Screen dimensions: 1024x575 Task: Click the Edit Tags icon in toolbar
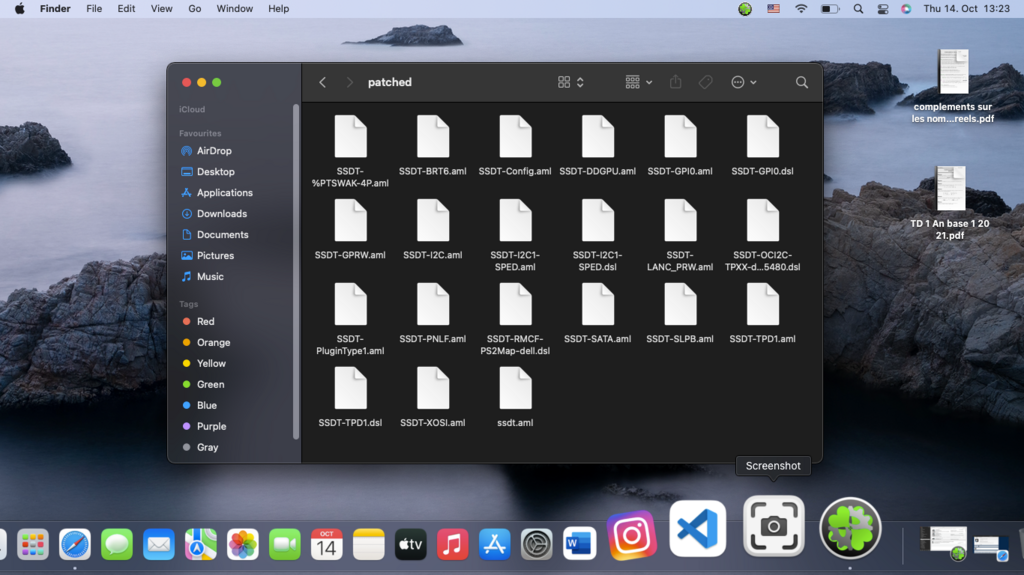click(x=706, y=82)
